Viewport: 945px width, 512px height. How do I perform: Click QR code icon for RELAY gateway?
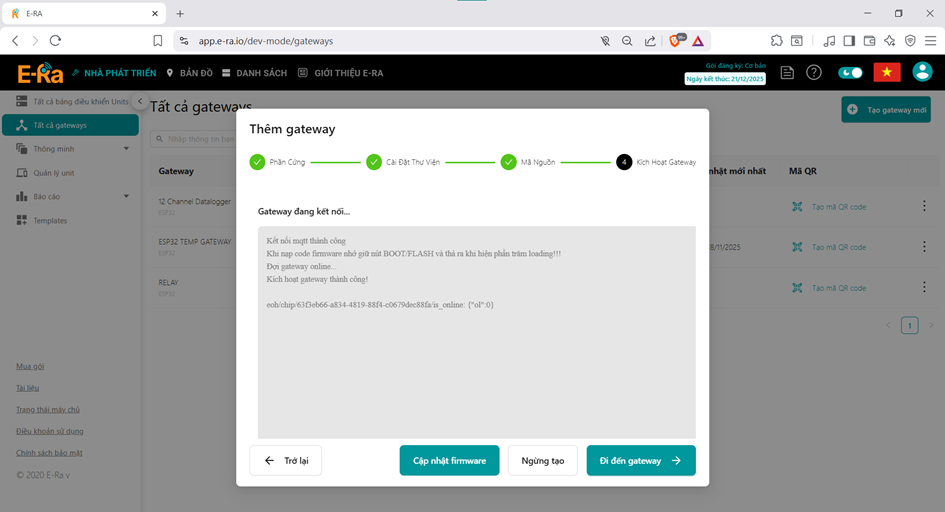797,287
